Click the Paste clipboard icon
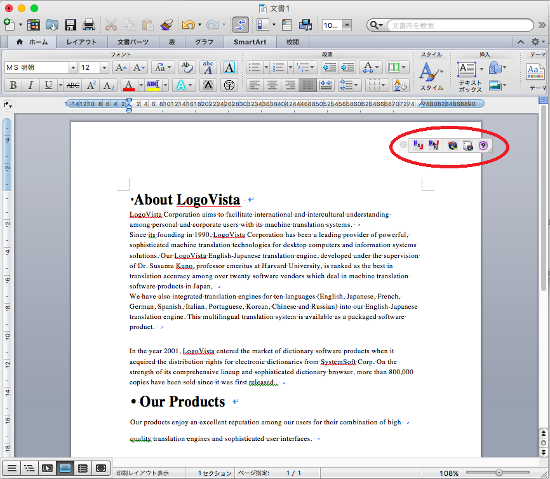550x479 pixels. tap(148, 25)
